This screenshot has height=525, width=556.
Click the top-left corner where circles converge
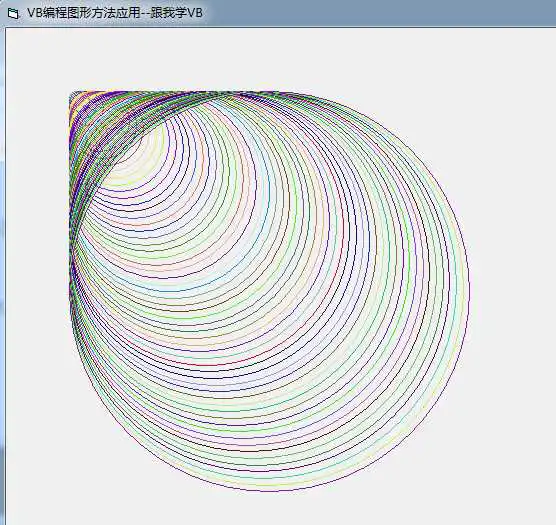coord(73,95)
